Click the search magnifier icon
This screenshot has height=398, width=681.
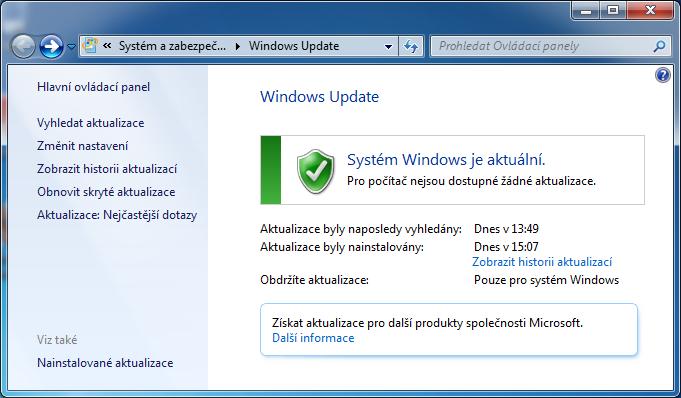click(x=659, y=46)
